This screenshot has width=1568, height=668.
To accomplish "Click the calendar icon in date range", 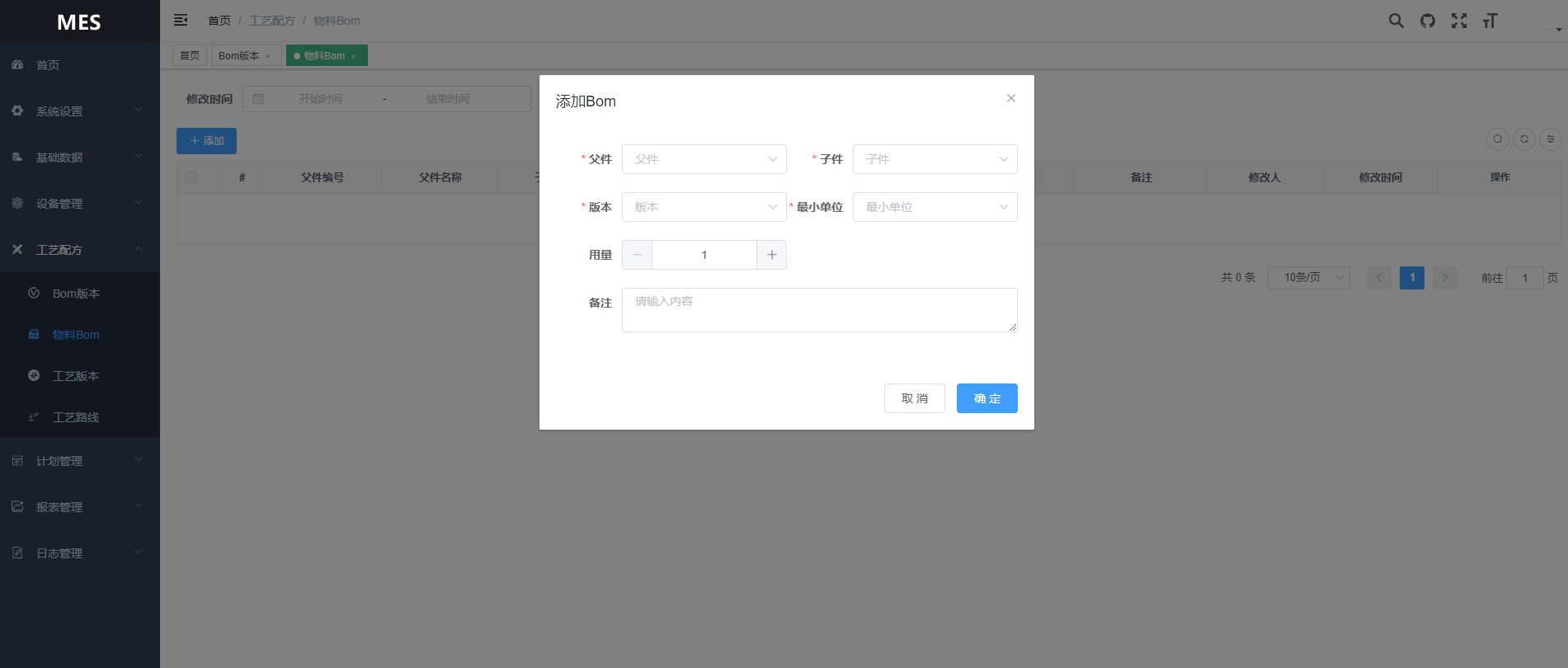I will [258, 99].
